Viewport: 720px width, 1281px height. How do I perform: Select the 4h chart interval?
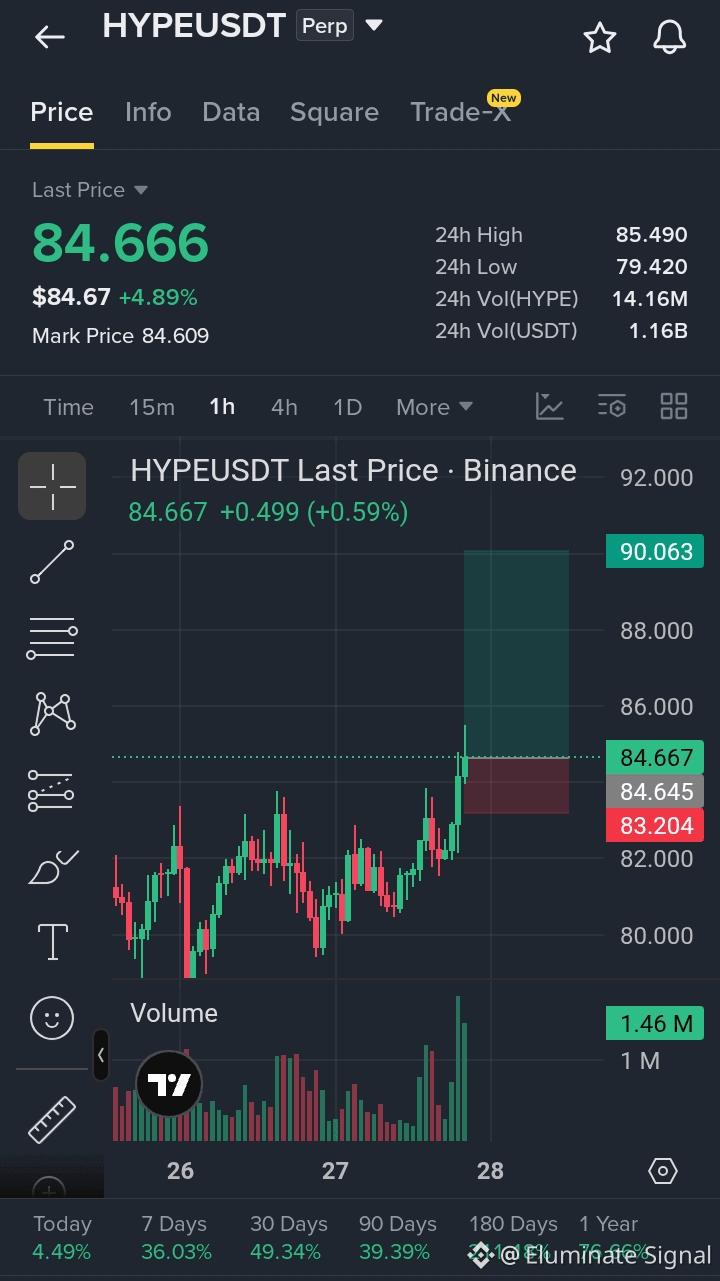[x=284, y=407]
